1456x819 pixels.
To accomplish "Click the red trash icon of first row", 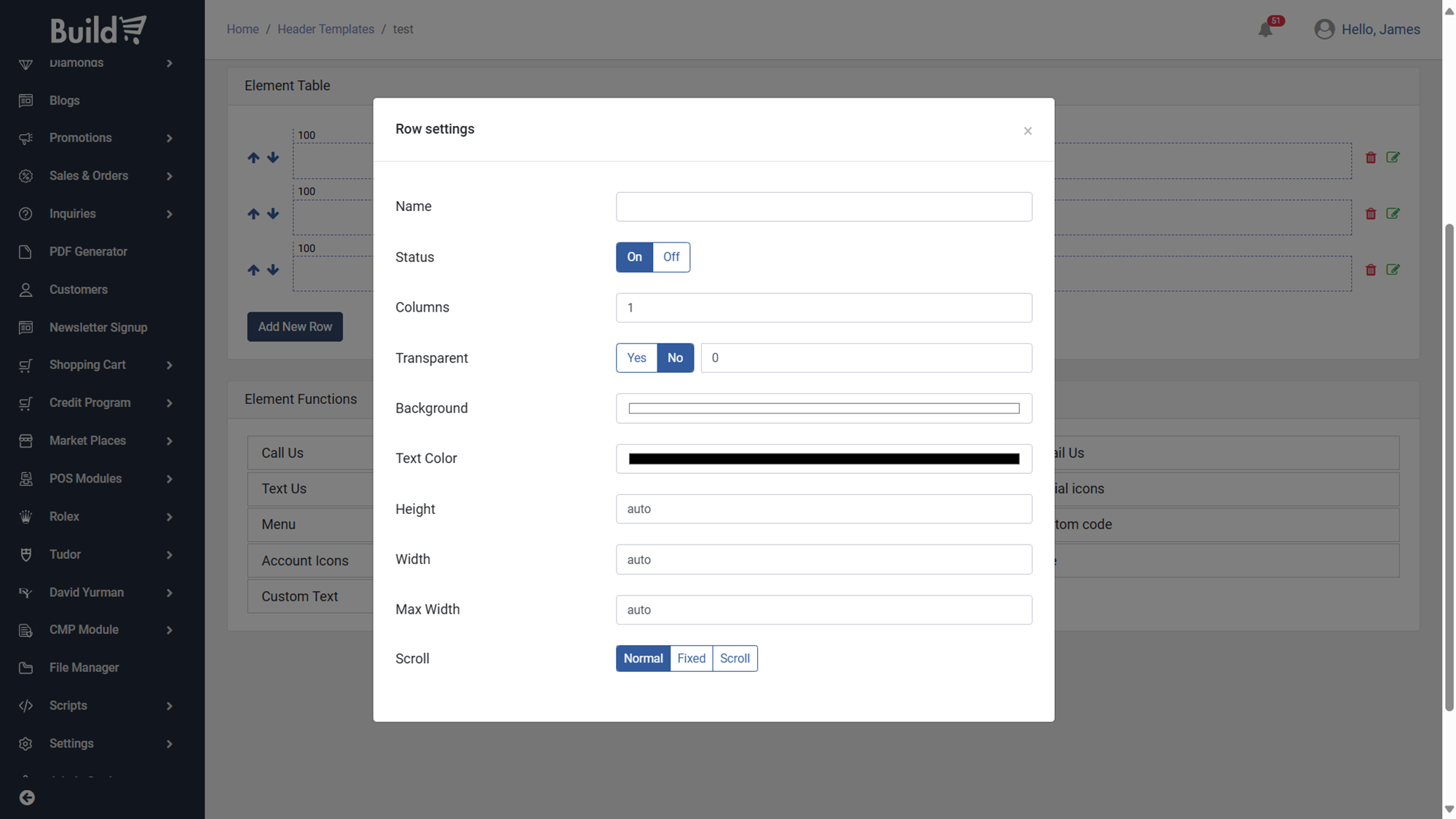I will (1371, 157).
